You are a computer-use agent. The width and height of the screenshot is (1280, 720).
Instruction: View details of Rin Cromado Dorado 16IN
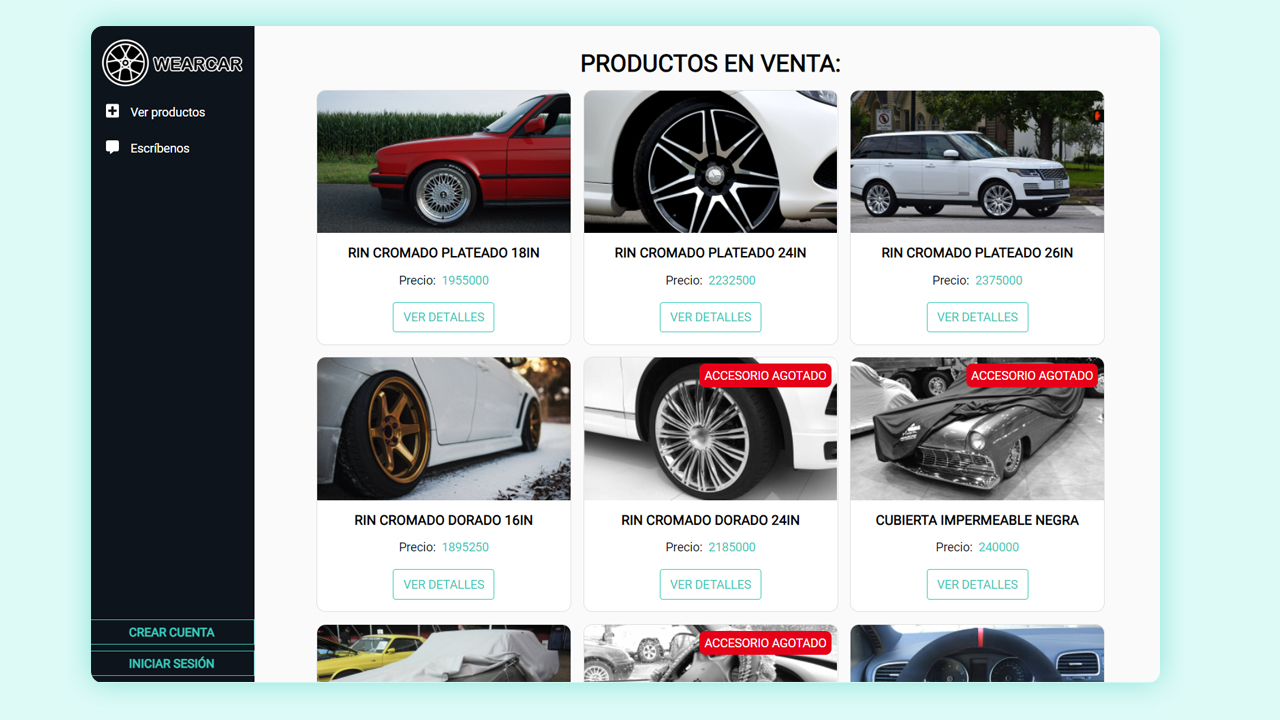click(x=443, y=584)
